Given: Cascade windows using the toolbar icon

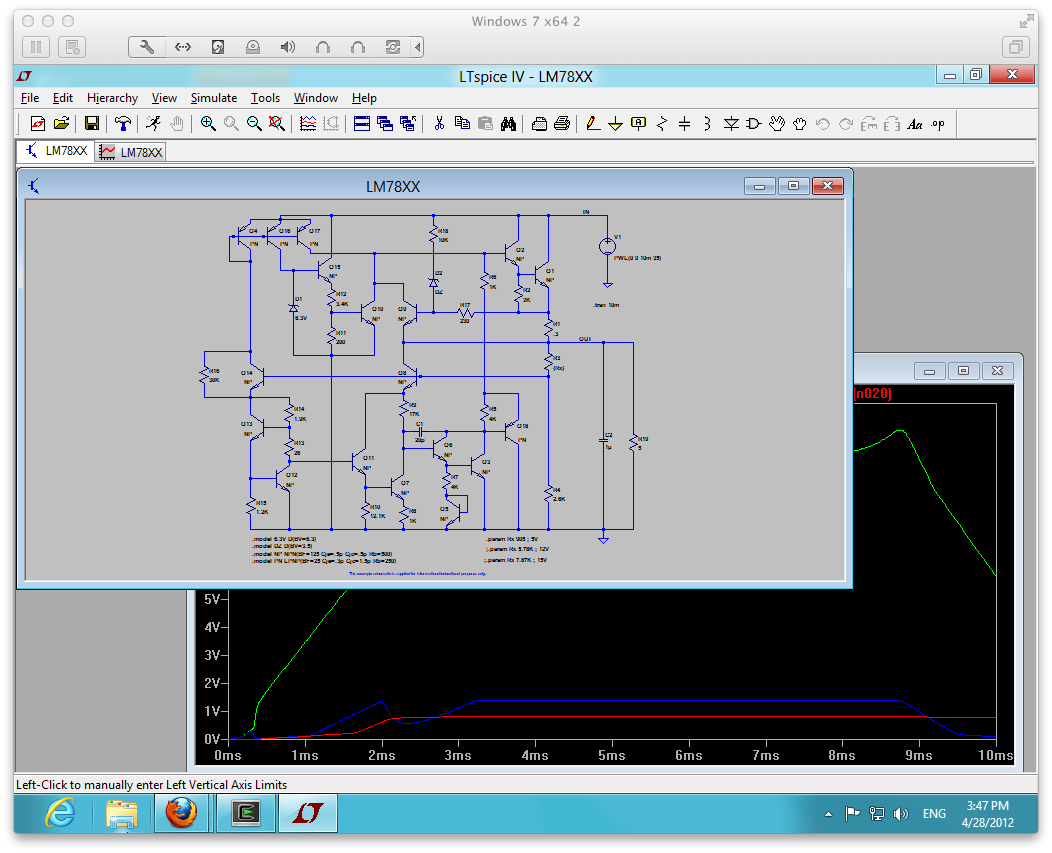Looking at the screenshot, I should tap(385, 123).
